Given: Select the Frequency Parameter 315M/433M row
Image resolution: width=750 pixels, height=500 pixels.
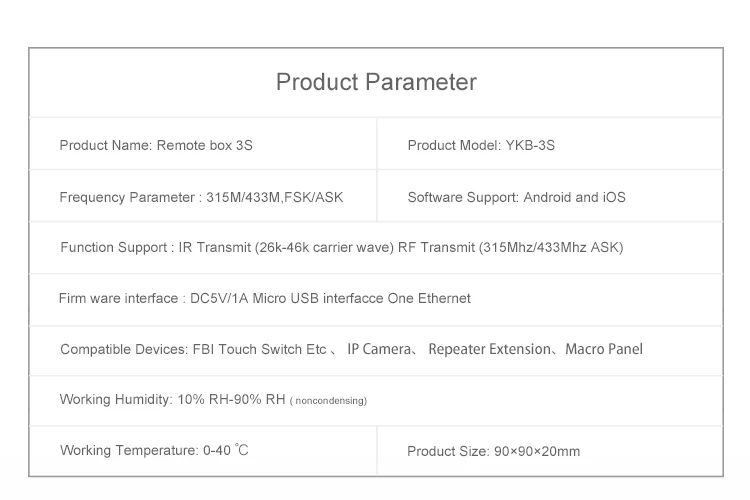Looking at the screenshot, I should [201, 198].
